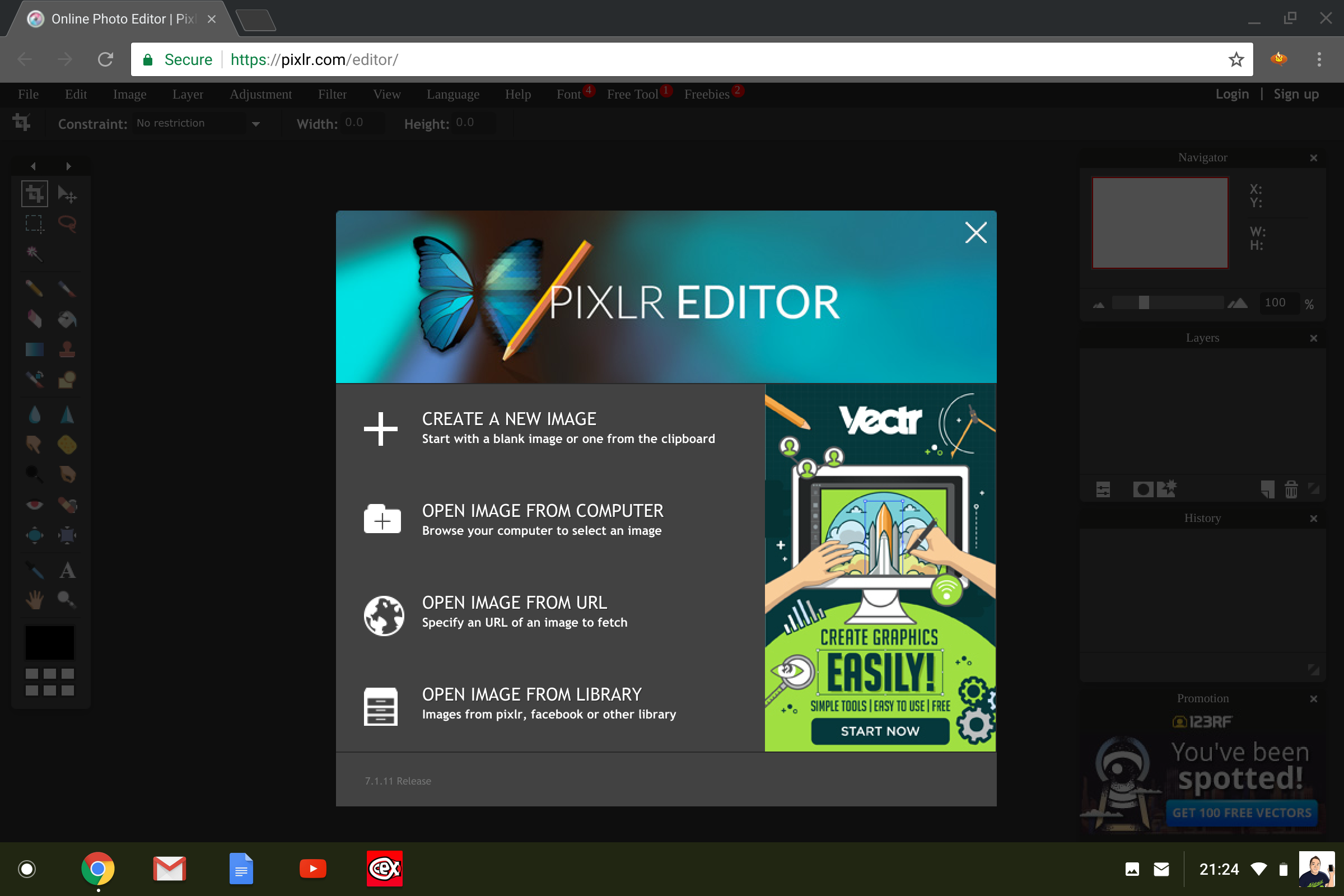Select the Dodge tool
This screenshot has width=1344, height=896.
(34, 474)
